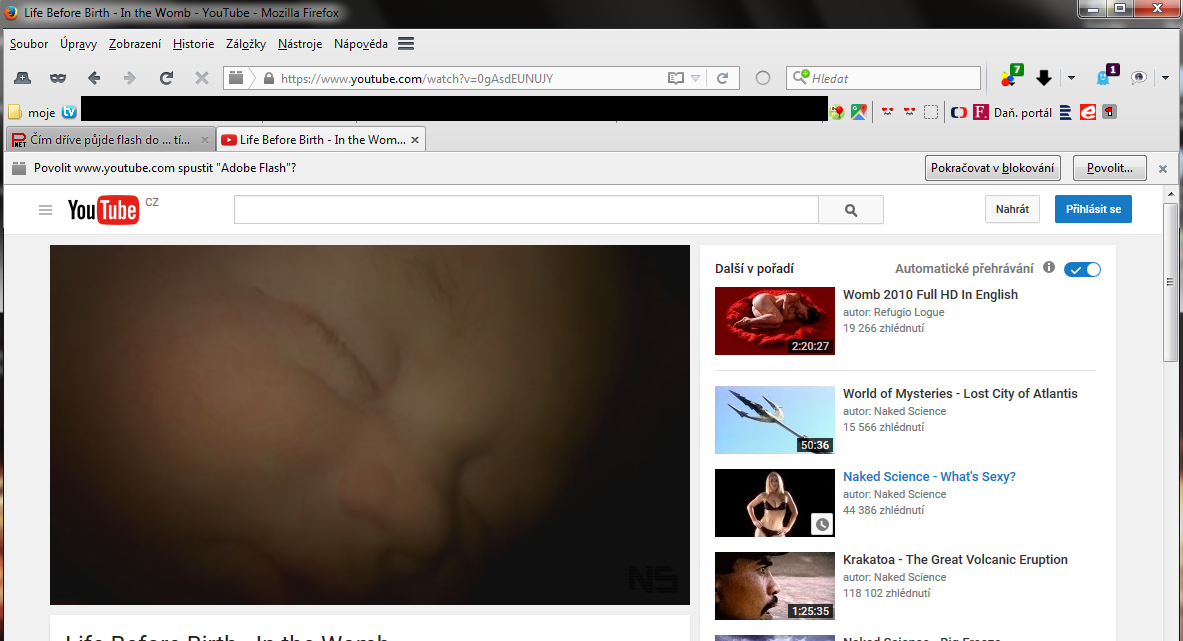Close the 'Čím dříve půjde flash' tab
This screenshot has height=641, width=1183.
pyautogui.click(x=204, y=140)
